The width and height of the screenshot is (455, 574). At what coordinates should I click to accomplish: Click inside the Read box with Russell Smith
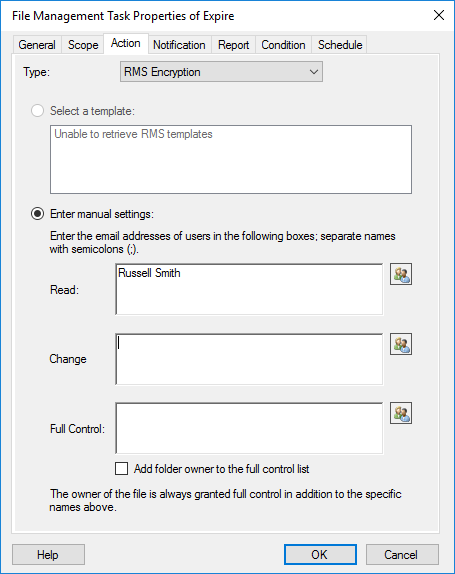(249, 289)
